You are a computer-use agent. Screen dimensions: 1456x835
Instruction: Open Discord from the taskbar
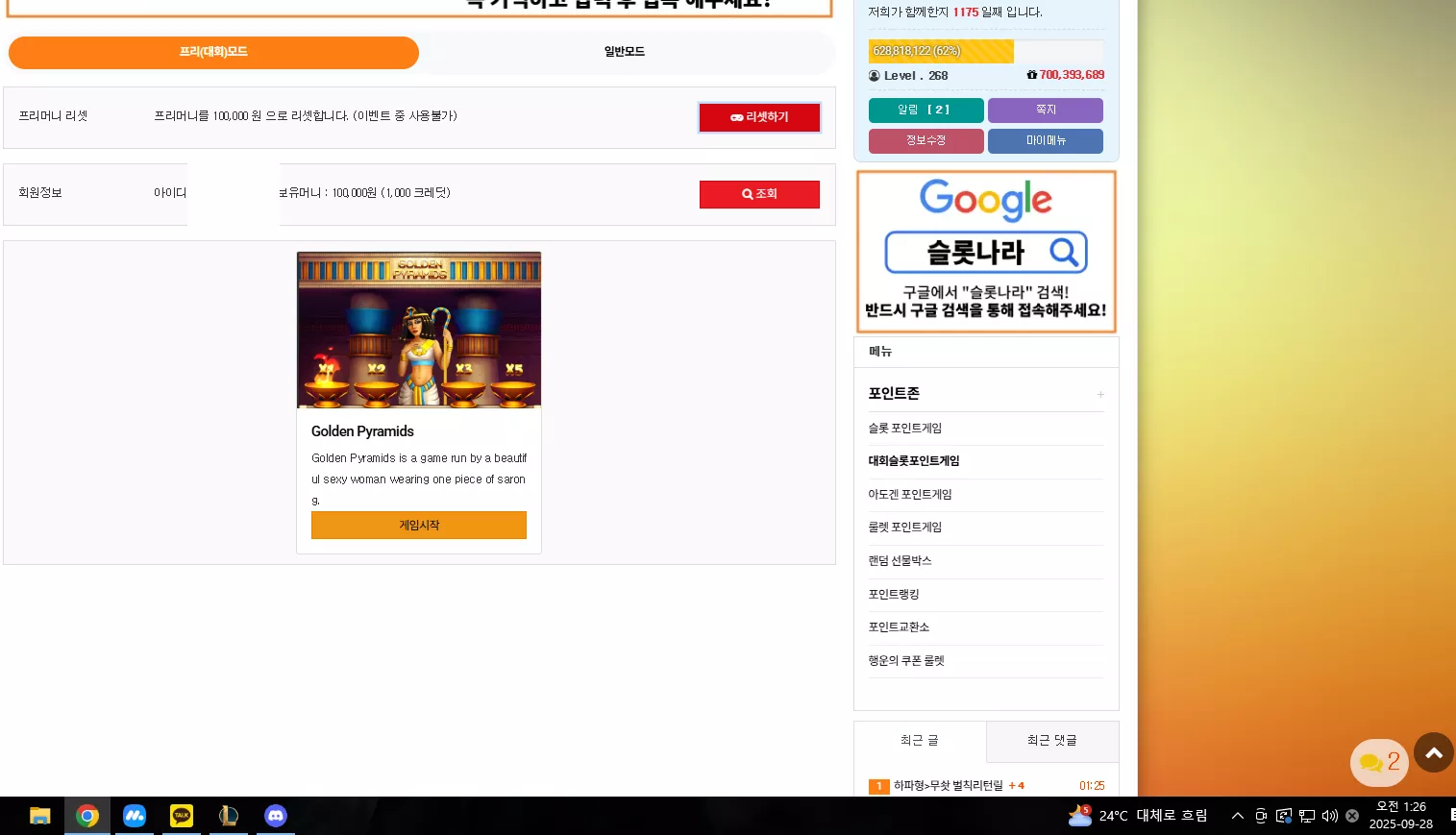[x=276, y=816]
